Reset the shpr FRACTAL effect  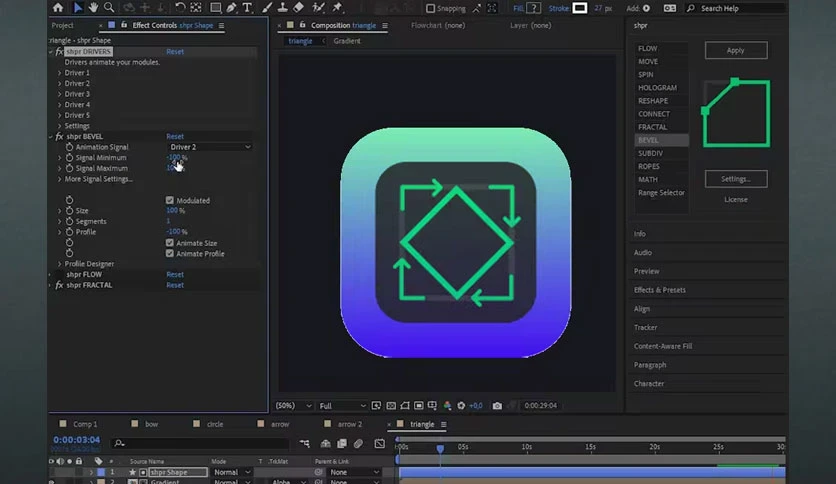point(175,285)
